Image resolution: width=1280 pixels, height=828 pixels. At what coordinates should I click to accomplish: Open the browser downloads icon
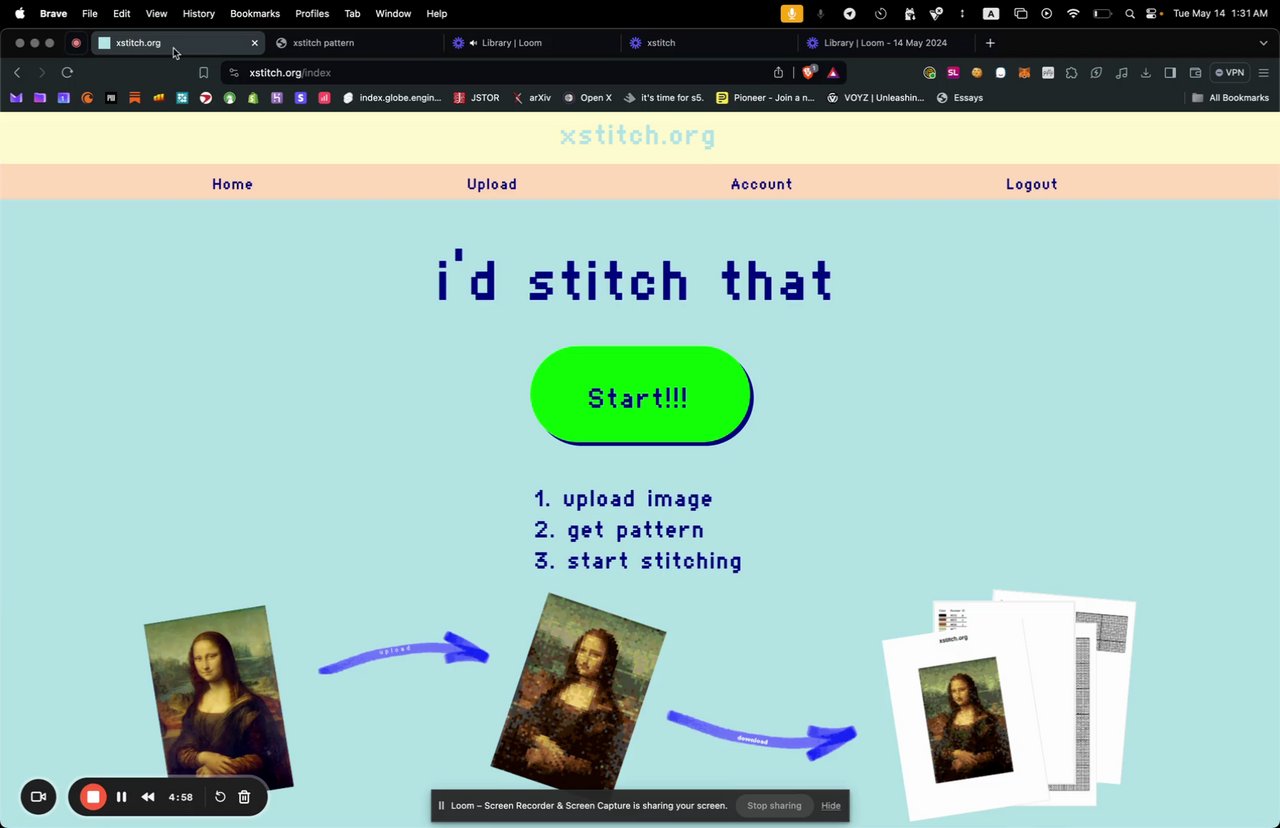(x=1145, y=72)
